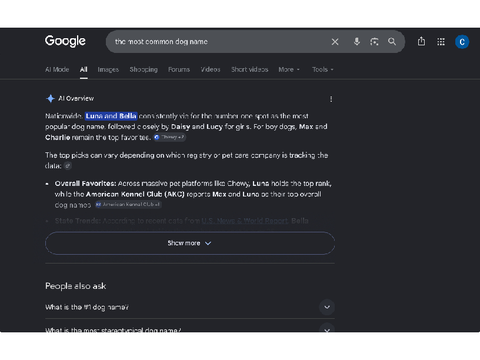Submit search with magnifier icon
Image resolution: width=480 pixels, height=360 pixels.
(x=392, y=42)
